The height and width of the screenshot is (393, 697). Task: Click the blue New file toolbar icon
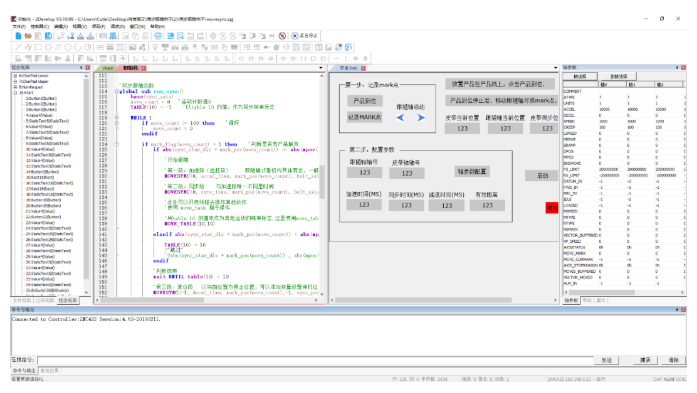(x=18, y=36)
